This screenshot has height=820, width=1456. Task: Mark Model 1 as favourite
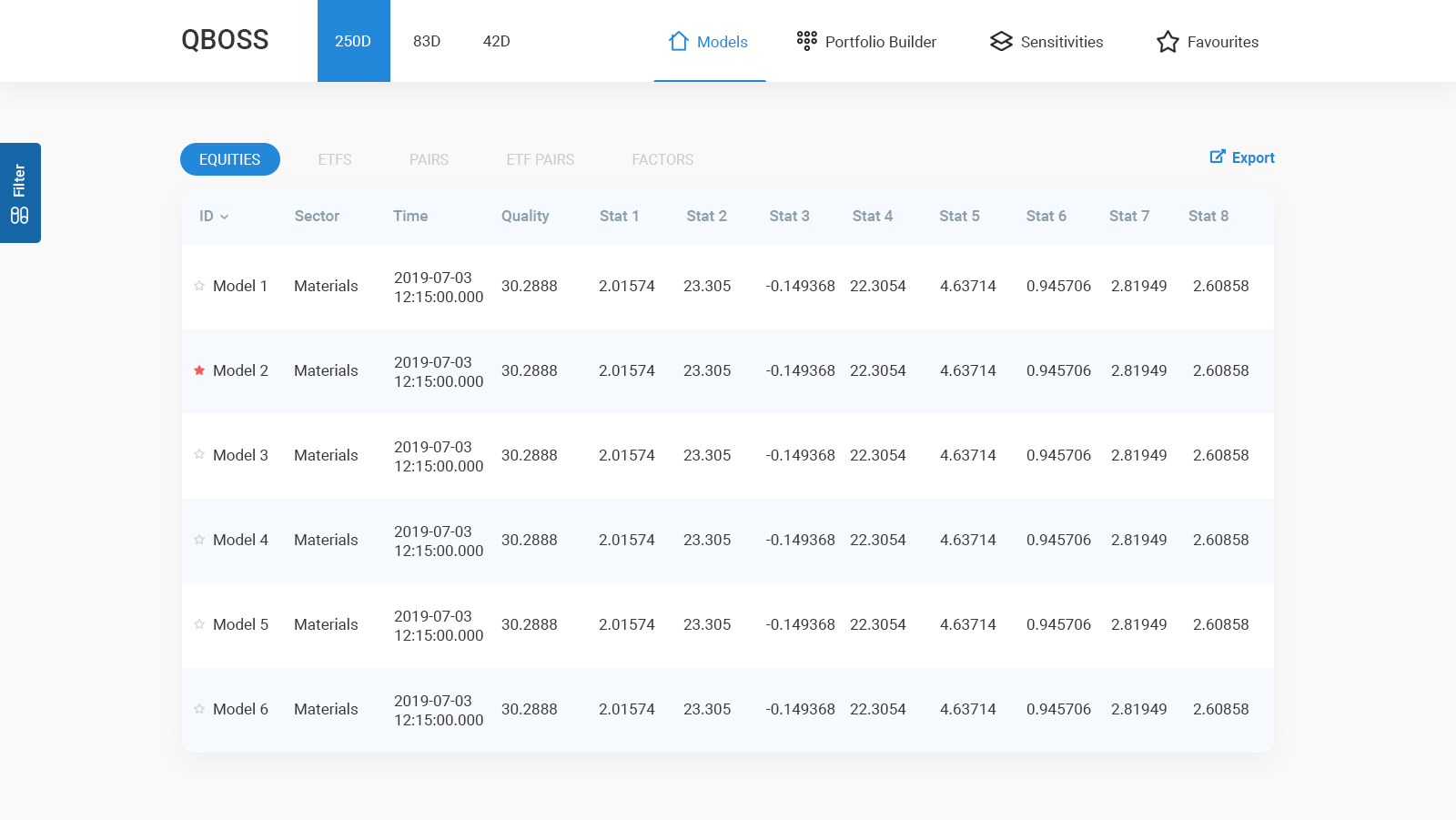pos(199,286)
